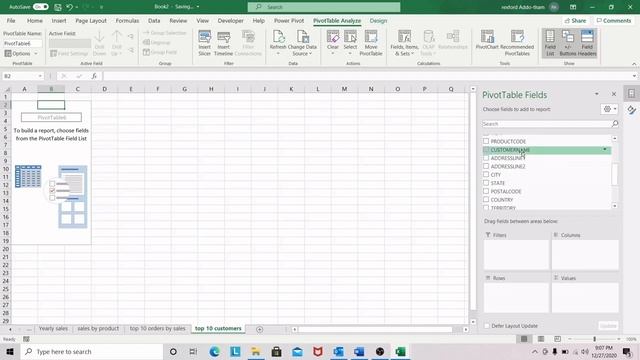The width and height of the screenshot is (640, 360).
Task: Open Change Data Source
Action: pyautogui.click(x=302, y=43)
